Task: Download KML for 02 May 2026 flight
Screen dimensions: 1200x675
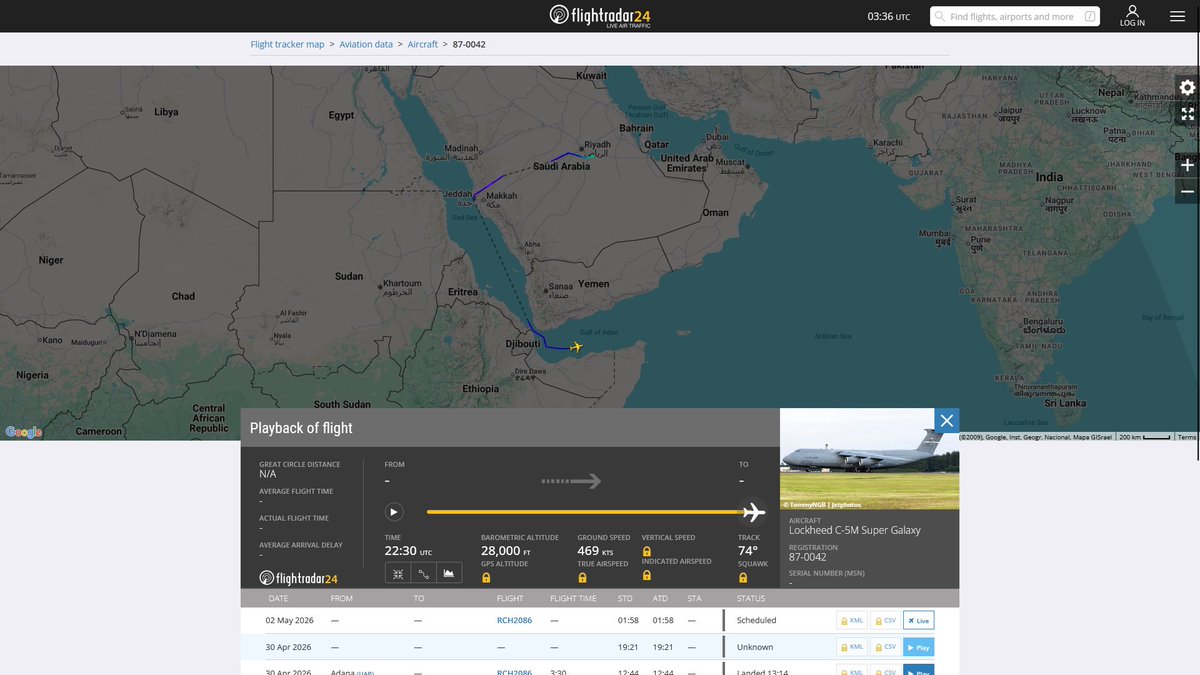Action: 851,620
